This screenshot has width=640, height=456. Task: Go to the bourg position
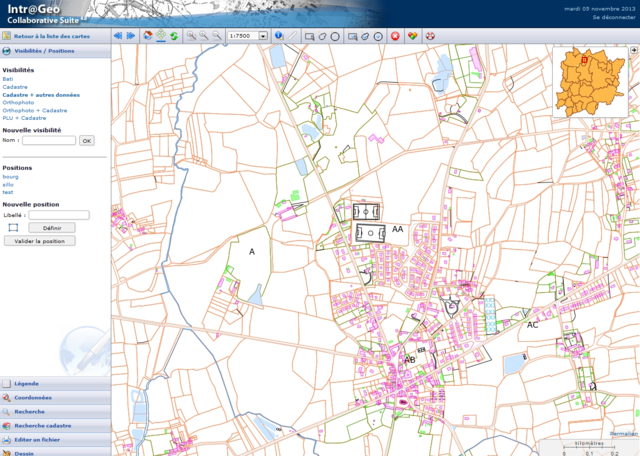(10, 177)
